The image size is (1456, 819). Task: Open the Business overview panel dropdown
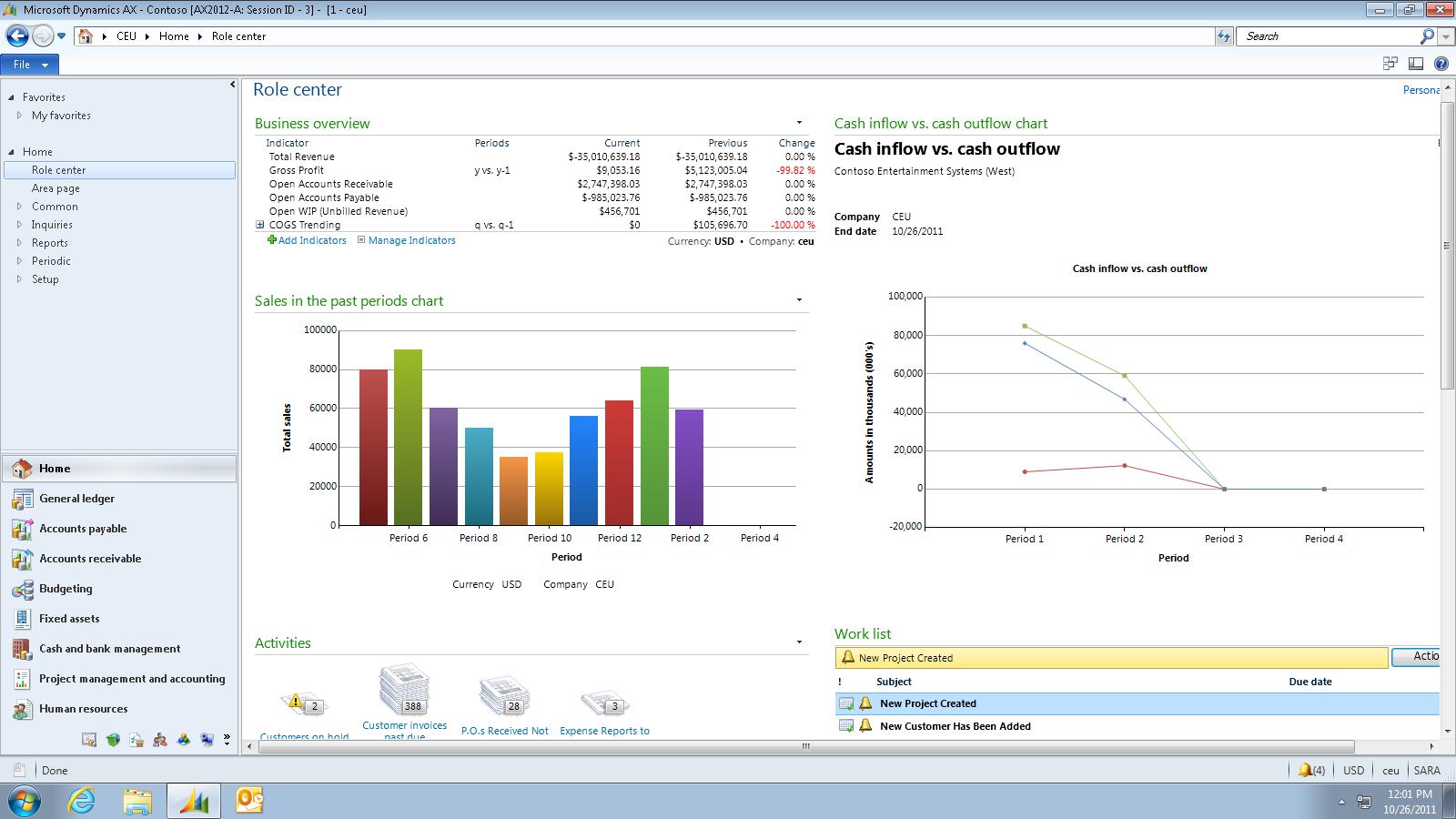click(x=799, y=121)
